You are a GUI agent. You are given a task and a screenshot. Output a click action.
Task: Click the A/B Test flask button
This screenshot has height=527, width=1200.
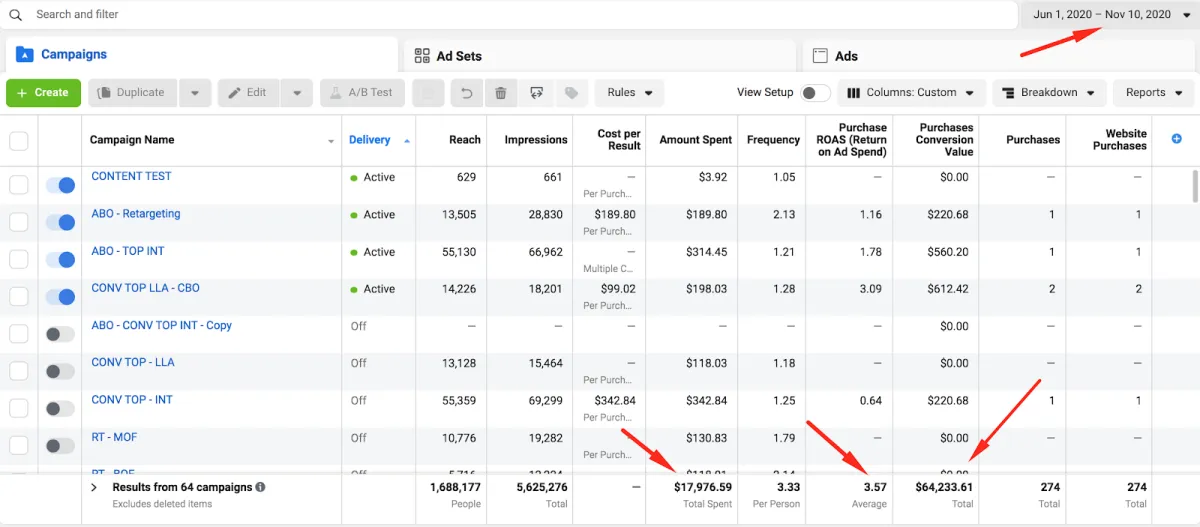[361, 93]
